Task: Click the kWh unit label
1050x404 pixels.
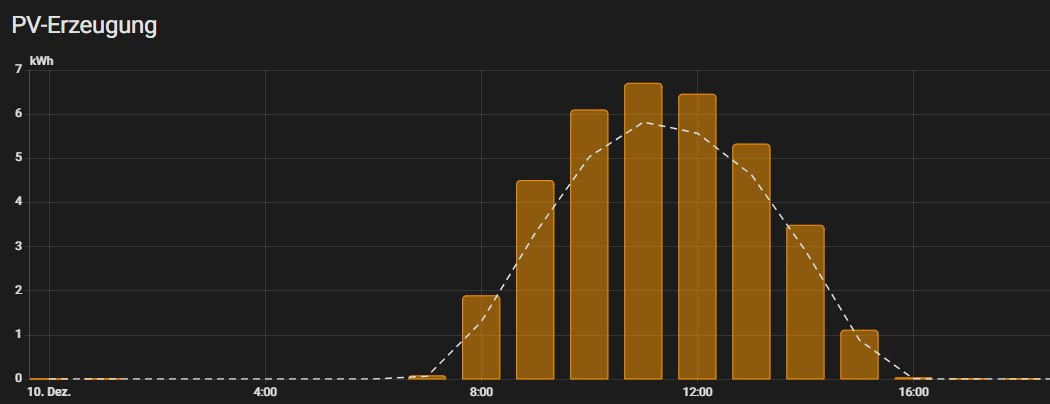Action: (41, 61)
